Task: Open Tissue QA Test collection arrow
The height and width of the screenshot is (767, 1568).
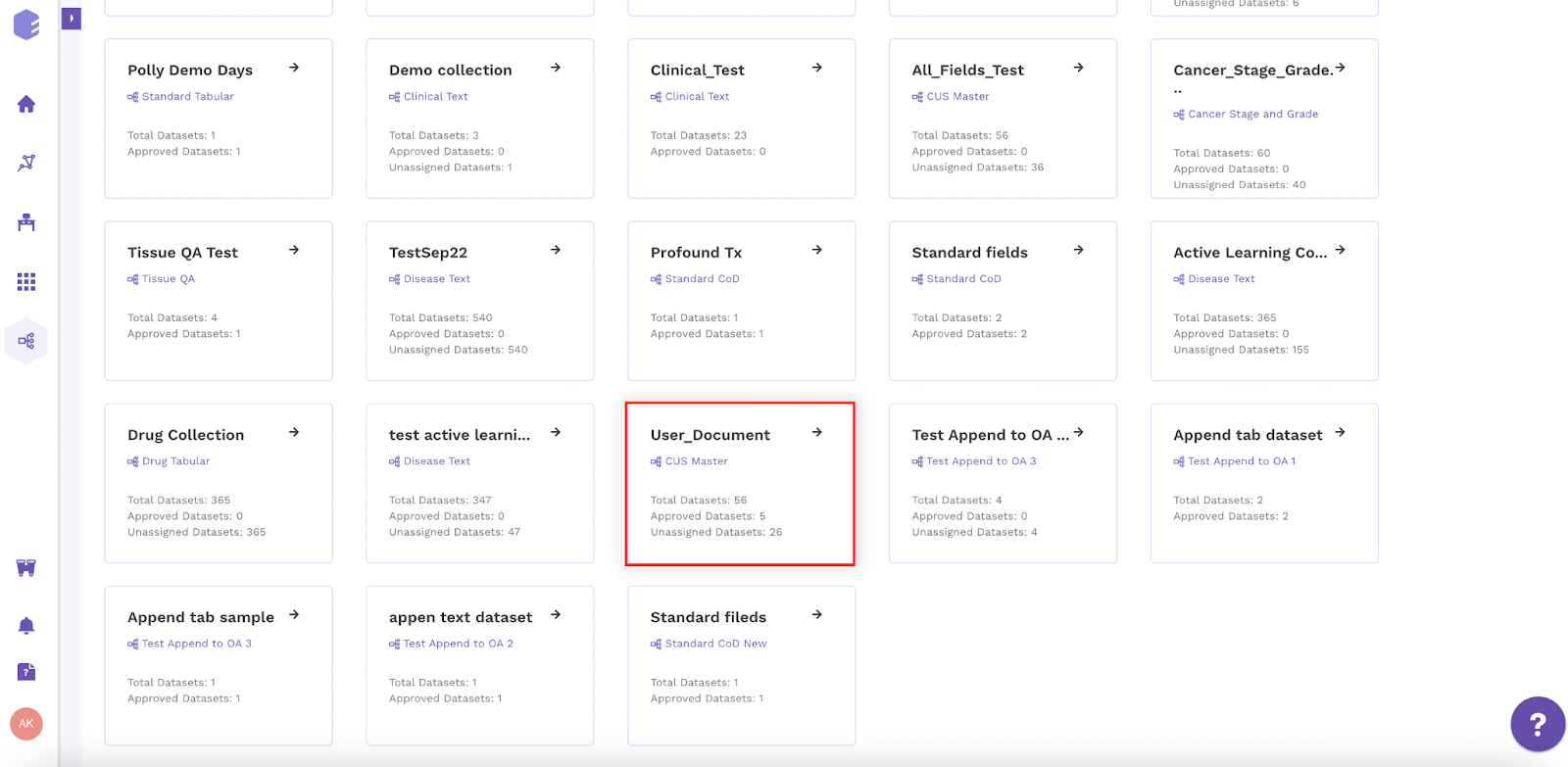Action: point(294,250)
